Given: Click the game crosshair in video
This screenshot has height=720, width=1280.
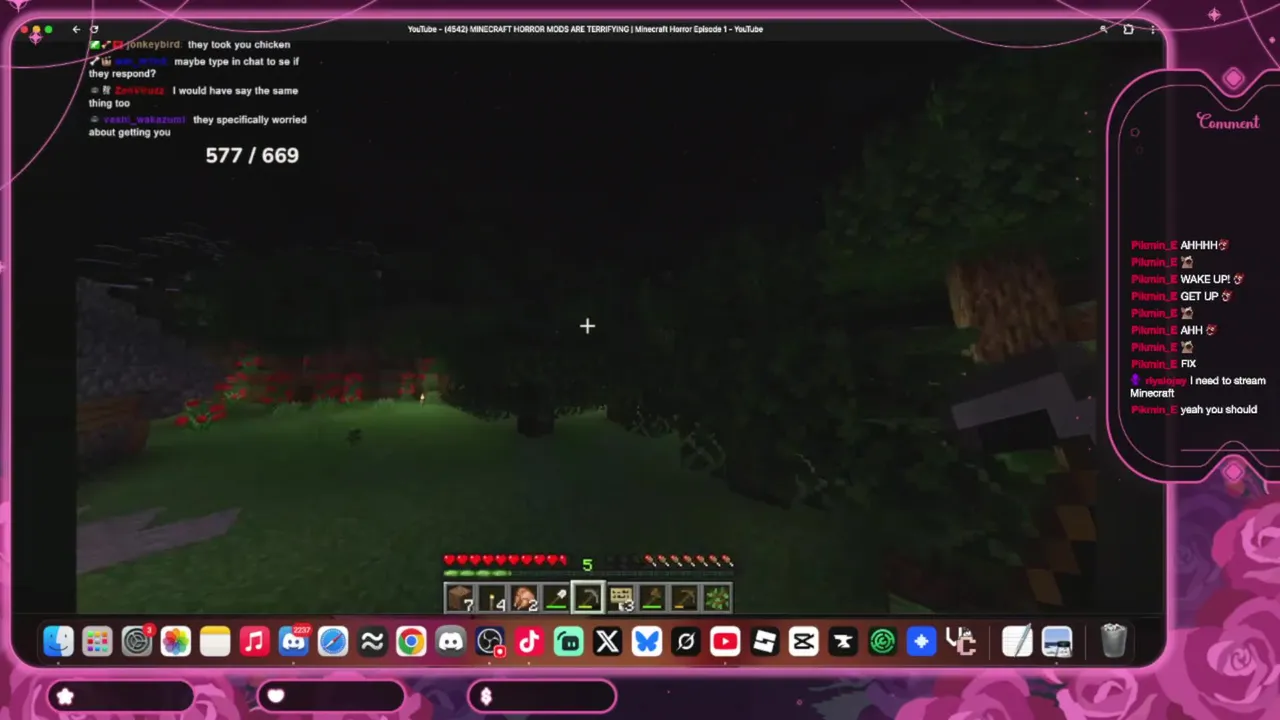Looking at the screenshot, I should [x=587, y=326].
